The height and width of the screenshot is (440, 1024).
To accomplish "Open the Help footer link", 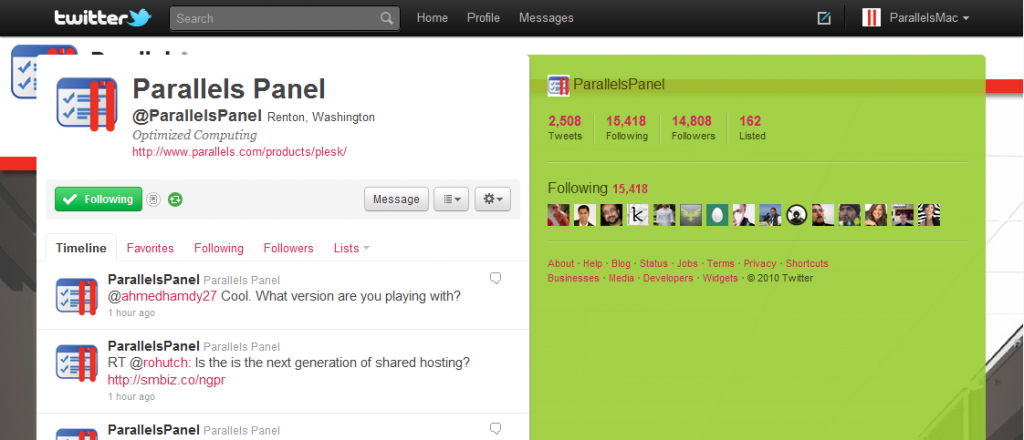I will pos(592,264).
